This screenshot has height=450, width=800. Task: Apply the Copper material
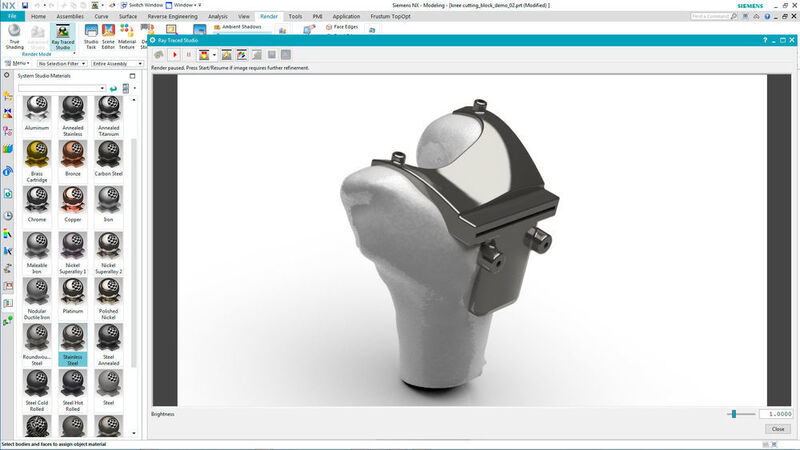pos(72,205)
